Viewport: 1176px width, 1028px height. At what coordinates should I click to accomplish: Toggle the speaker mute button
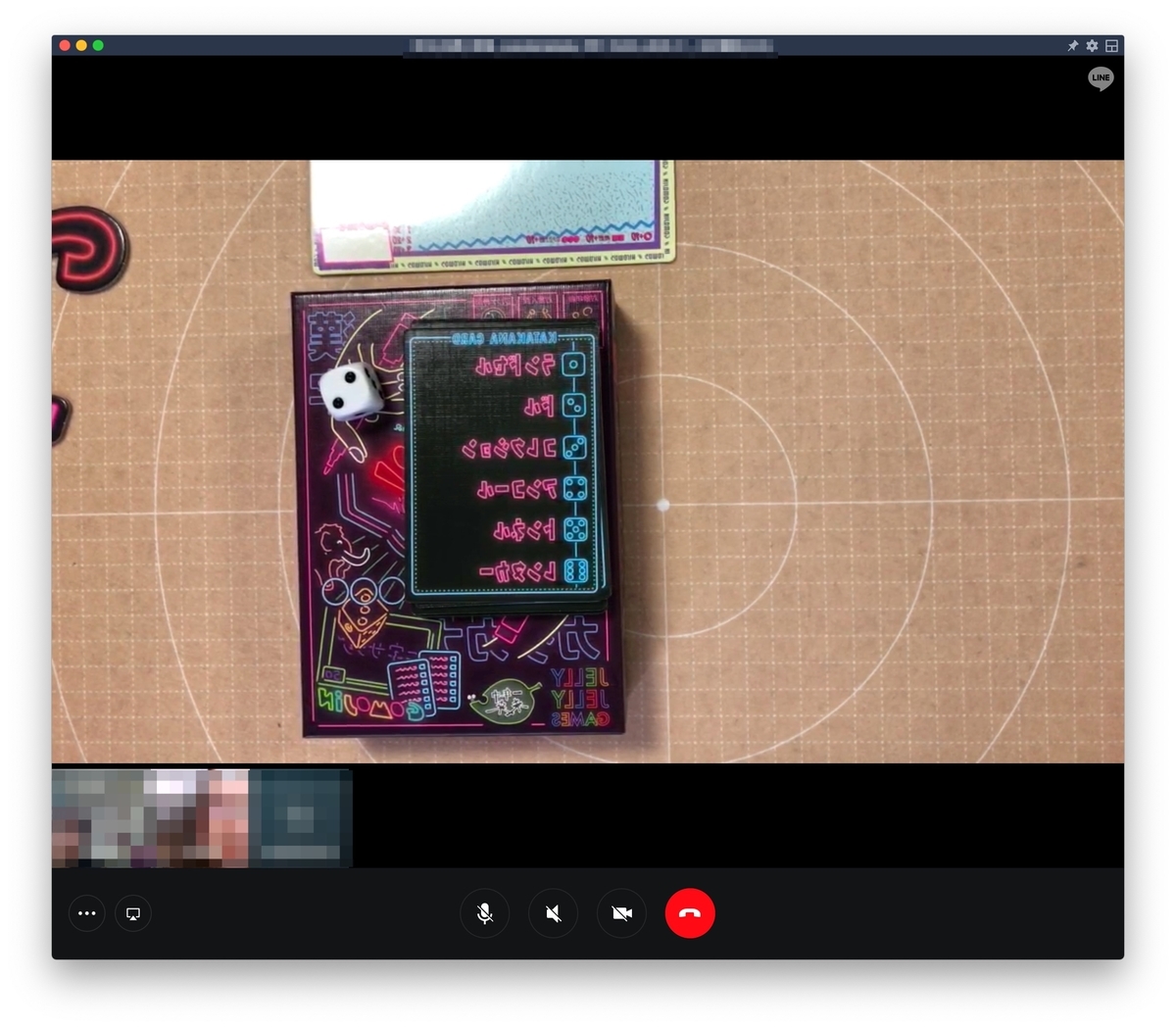click(x=553, y=913)
